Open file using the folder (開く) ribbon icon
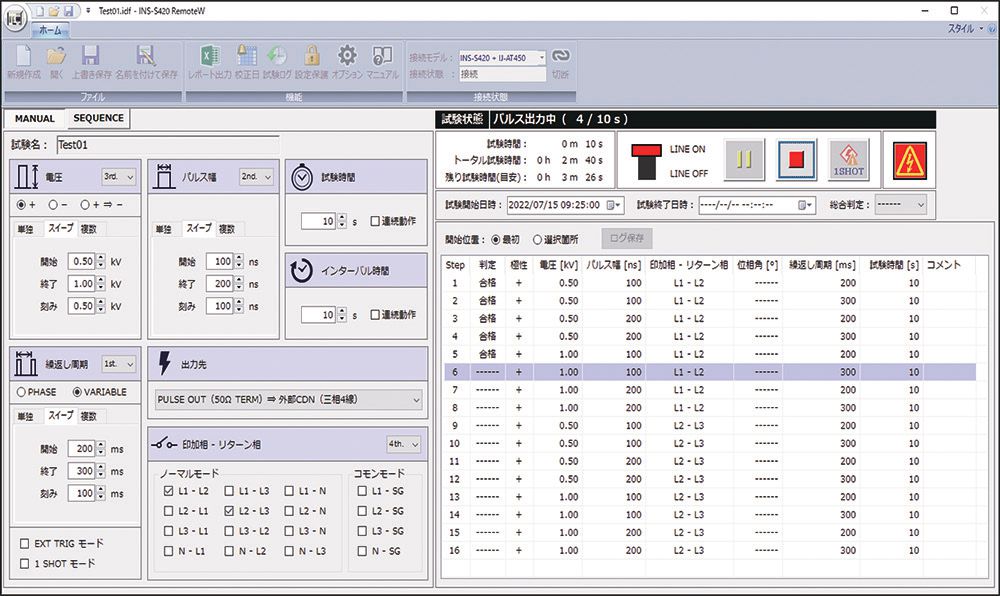The image size is (1000, 596). coord(56,56)
